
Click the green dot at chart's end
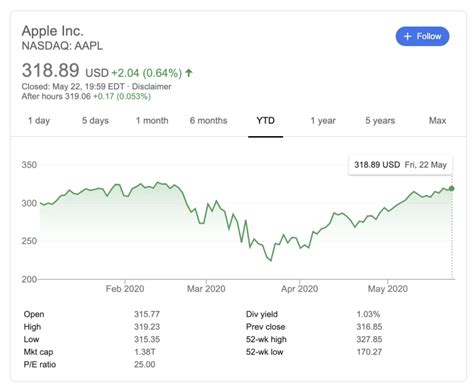[x=452, y=189]
